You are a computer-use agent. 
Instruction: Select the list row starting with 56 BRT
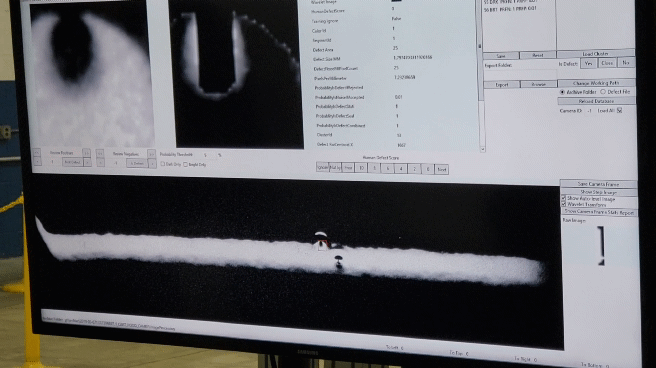tap(510, 9)
